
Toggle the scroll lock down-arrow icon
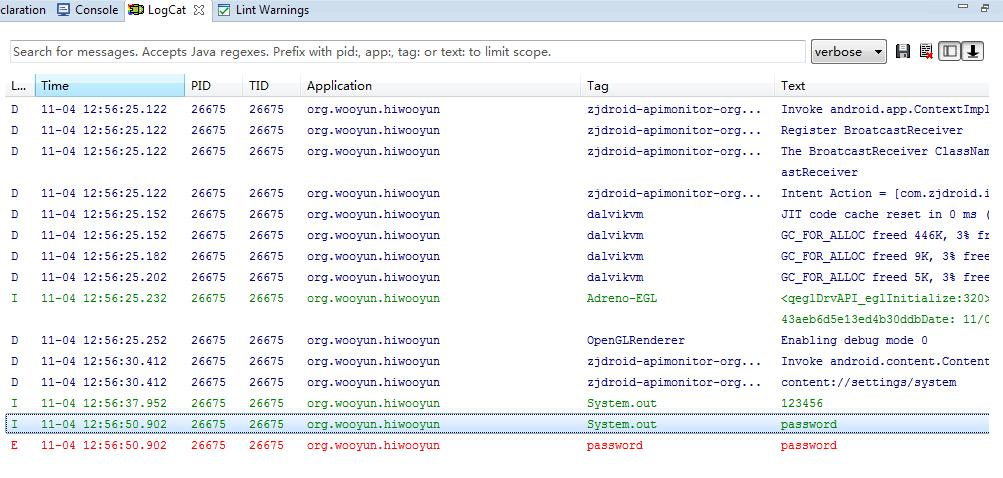tap(972, 52)
